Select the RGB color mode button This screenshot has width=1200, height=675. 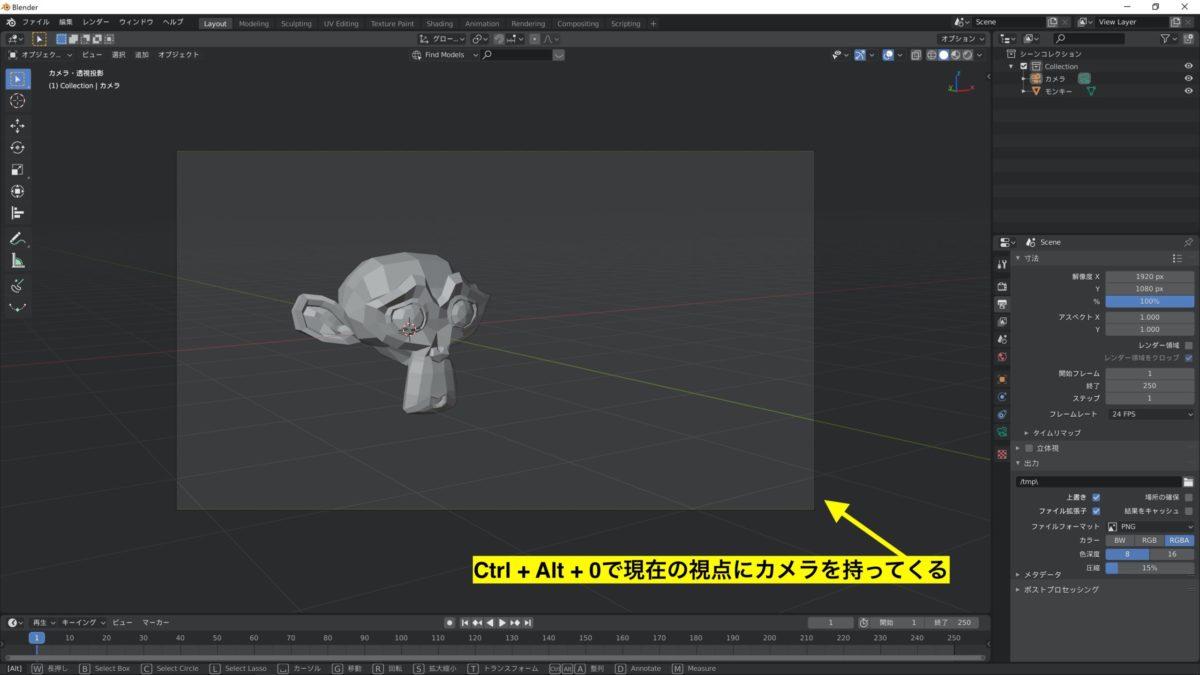(1150, 540)
